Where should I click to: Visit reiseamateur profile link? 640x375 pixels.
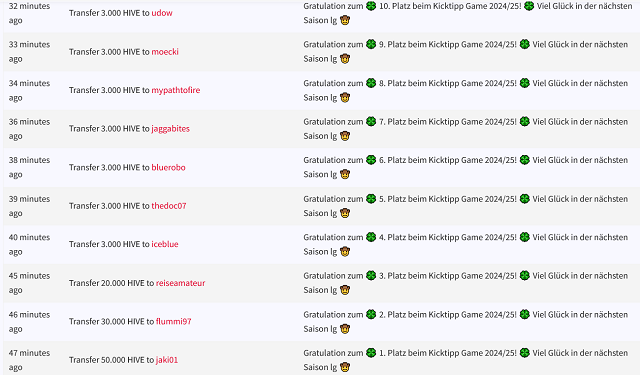pyautogui.click(x=180, y=283)
